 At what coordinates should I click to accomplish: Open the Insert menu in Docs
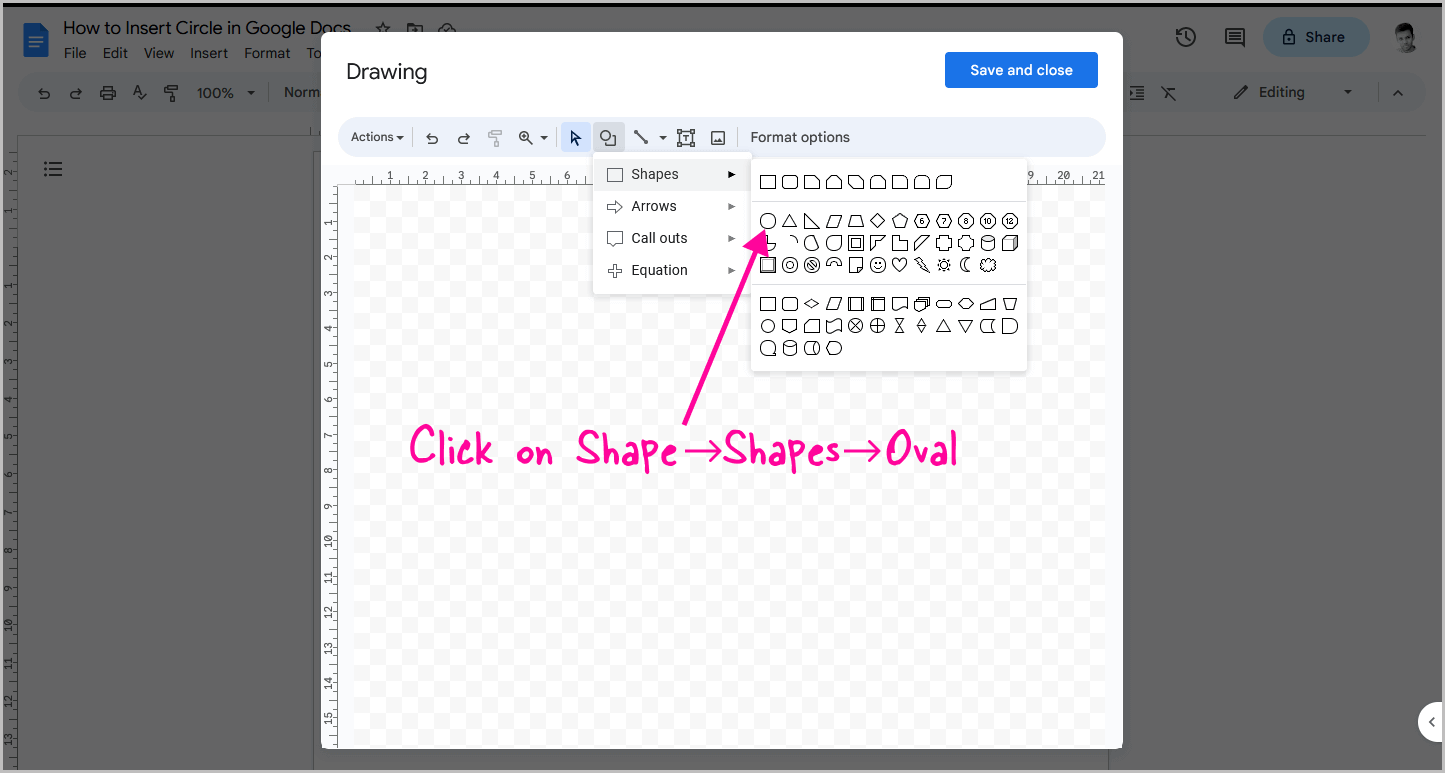[x=209, y=53]
